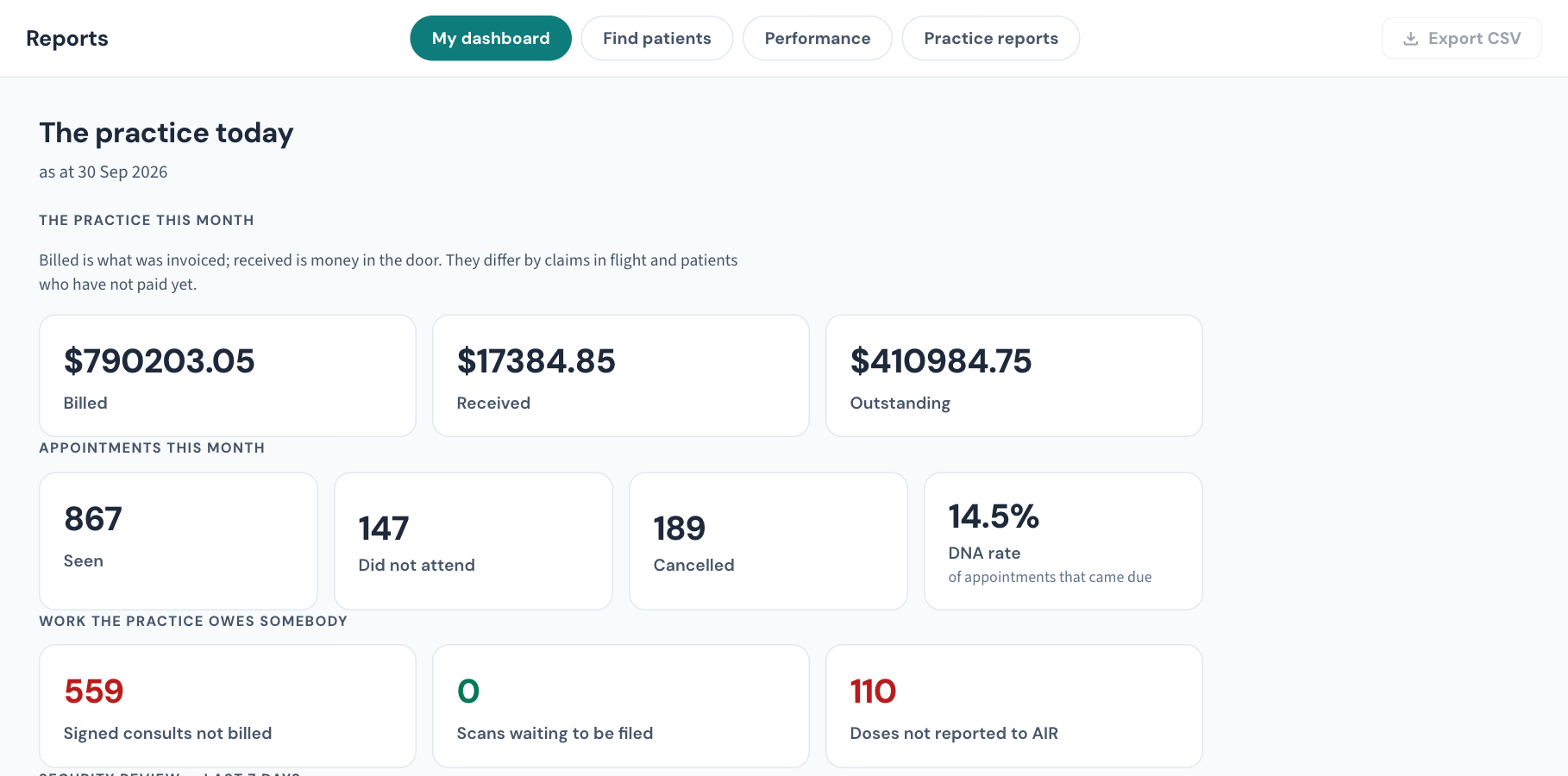Switch to the Find patients tab

pyautogui.click(x=657, y=38)
